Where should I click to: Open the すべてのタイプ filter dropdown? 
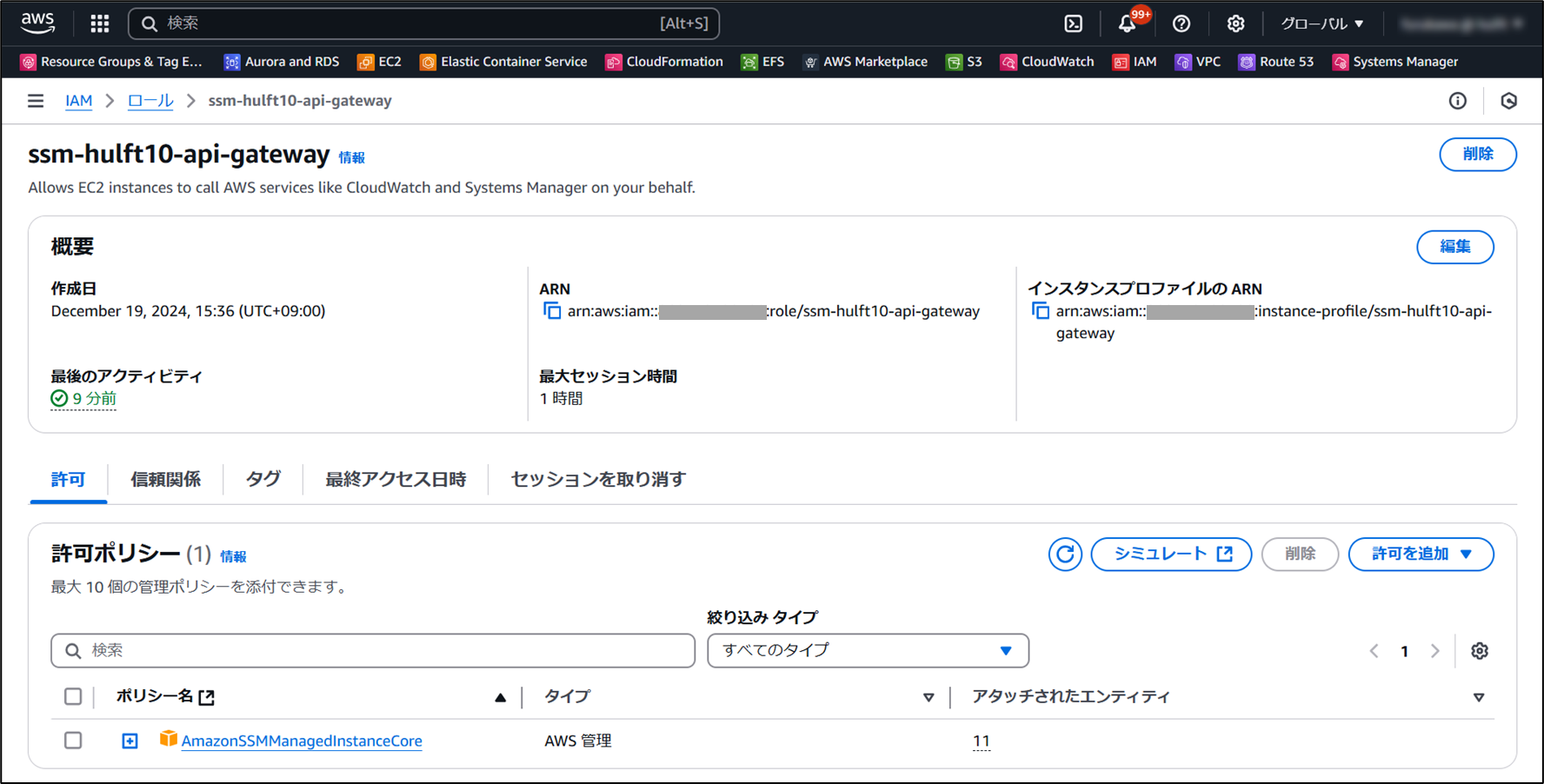coord(868,651)
